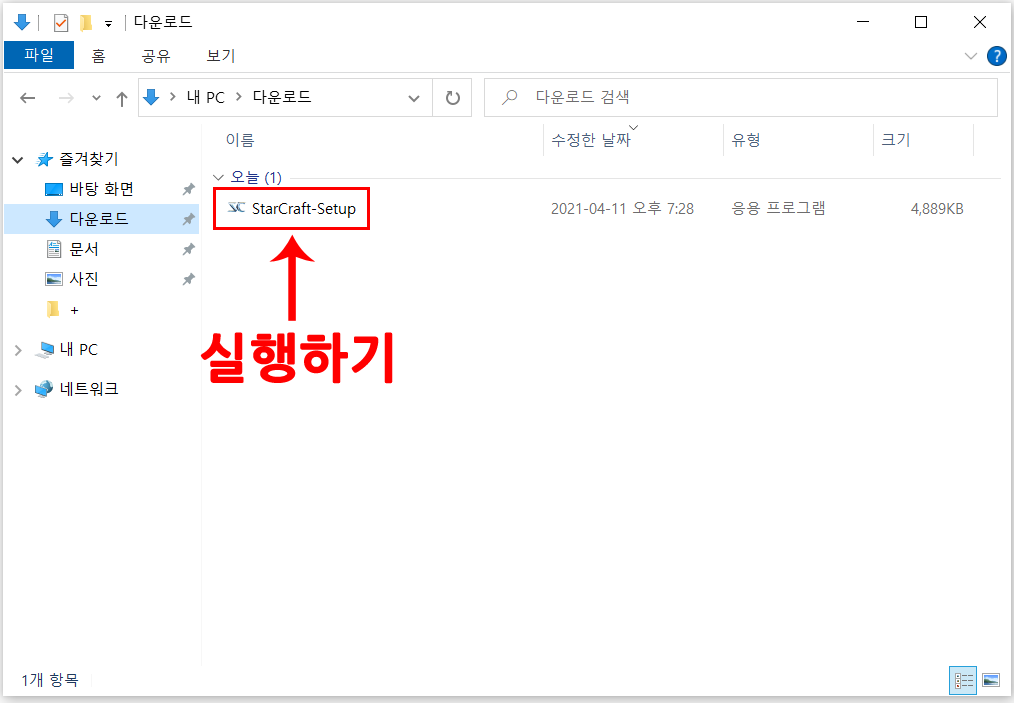The width and height of the screenshot is (1014, 703).
Task: Sort by the 이름 column header
Action: click(240, 140)
